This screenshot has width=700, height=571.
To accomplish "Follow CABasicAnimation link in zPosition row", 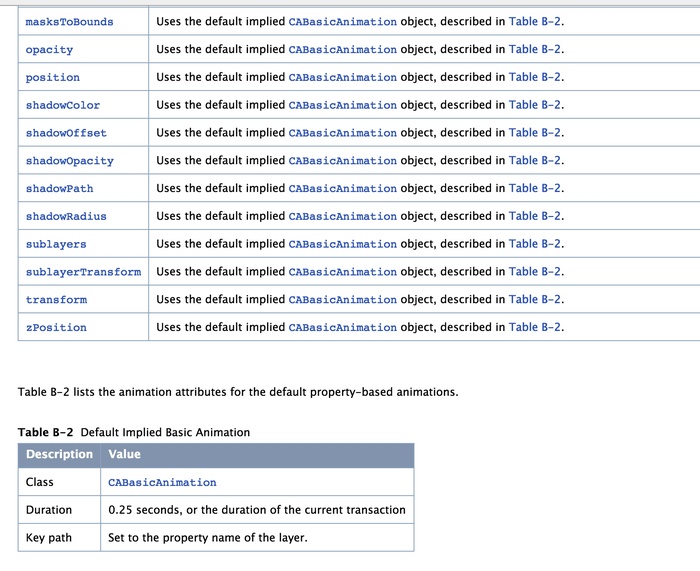I will coord(342,327).
